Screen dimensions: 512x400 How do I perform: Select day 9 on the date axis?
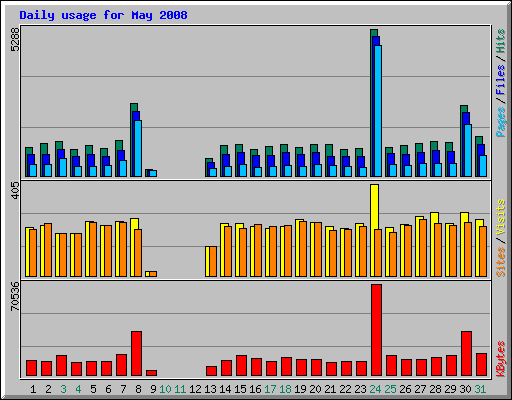tap(153, 389)
